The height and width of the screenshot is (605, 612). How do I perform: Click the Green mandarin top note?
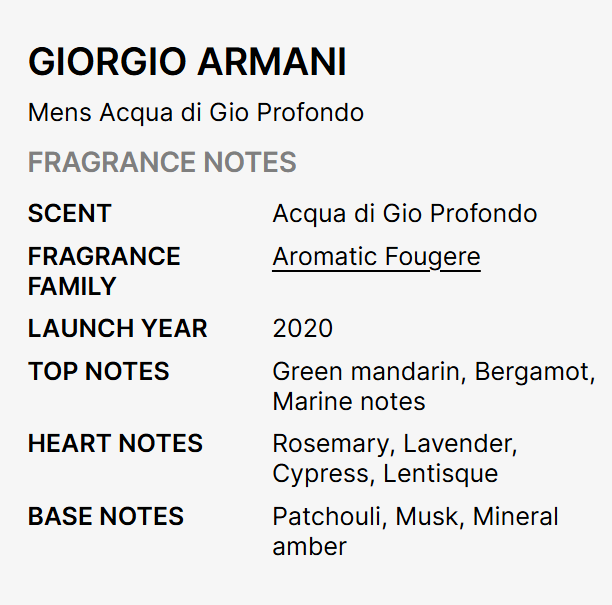(366, 372)
